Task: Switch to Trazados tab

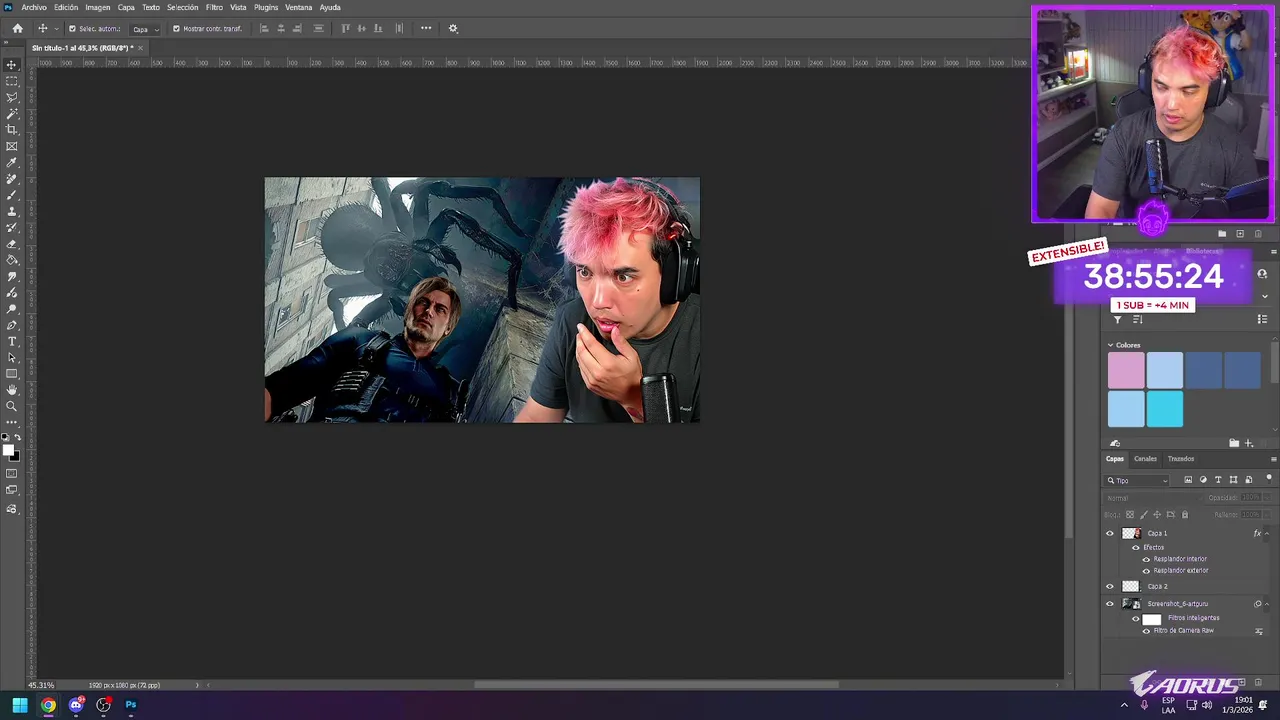Action: (x=1181, y=459)
